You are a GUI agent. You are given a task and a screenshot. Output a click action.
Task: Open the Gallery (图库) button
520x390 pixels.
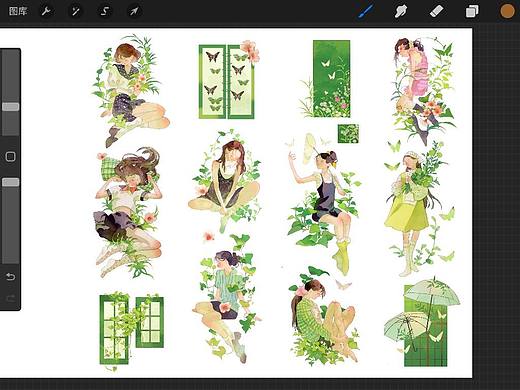tap(18, 12)
